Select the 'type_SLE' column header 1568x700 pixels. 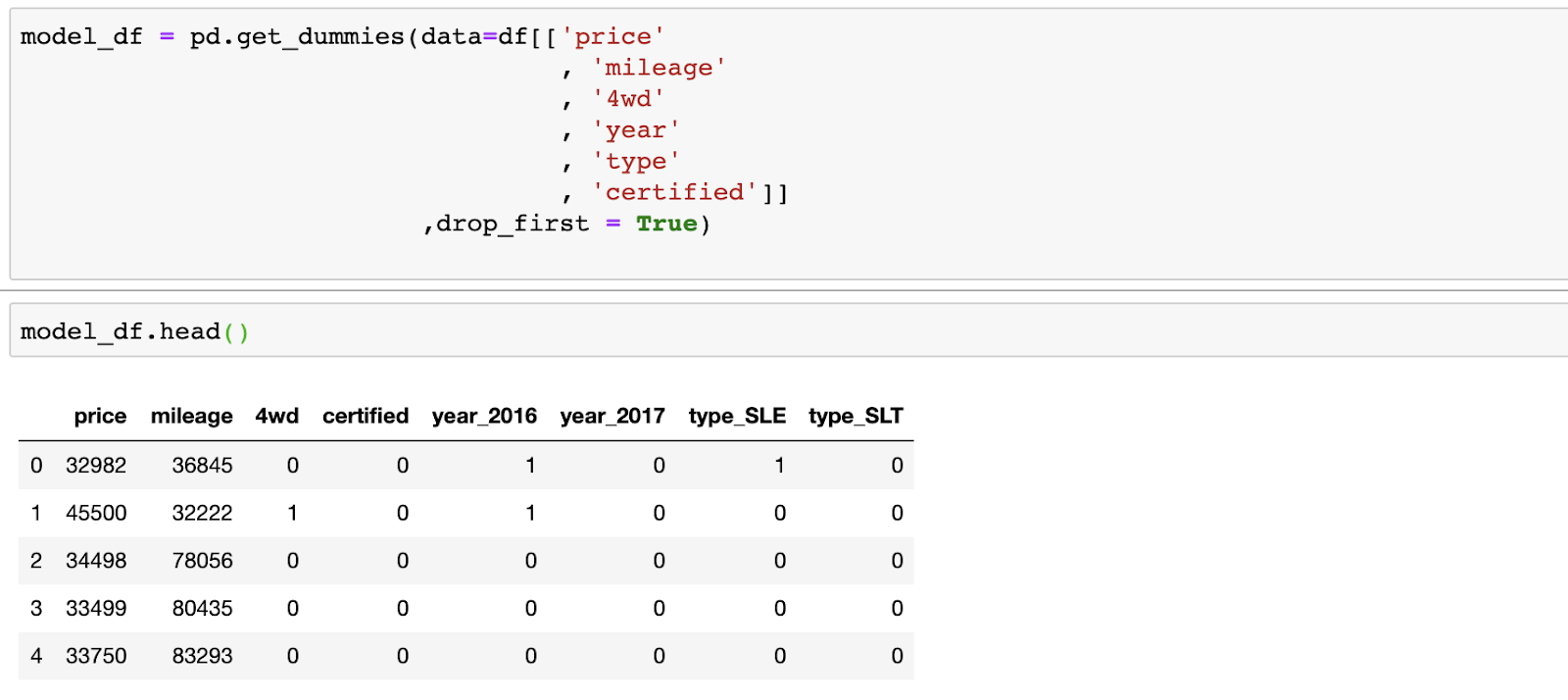tap(737, 416)
